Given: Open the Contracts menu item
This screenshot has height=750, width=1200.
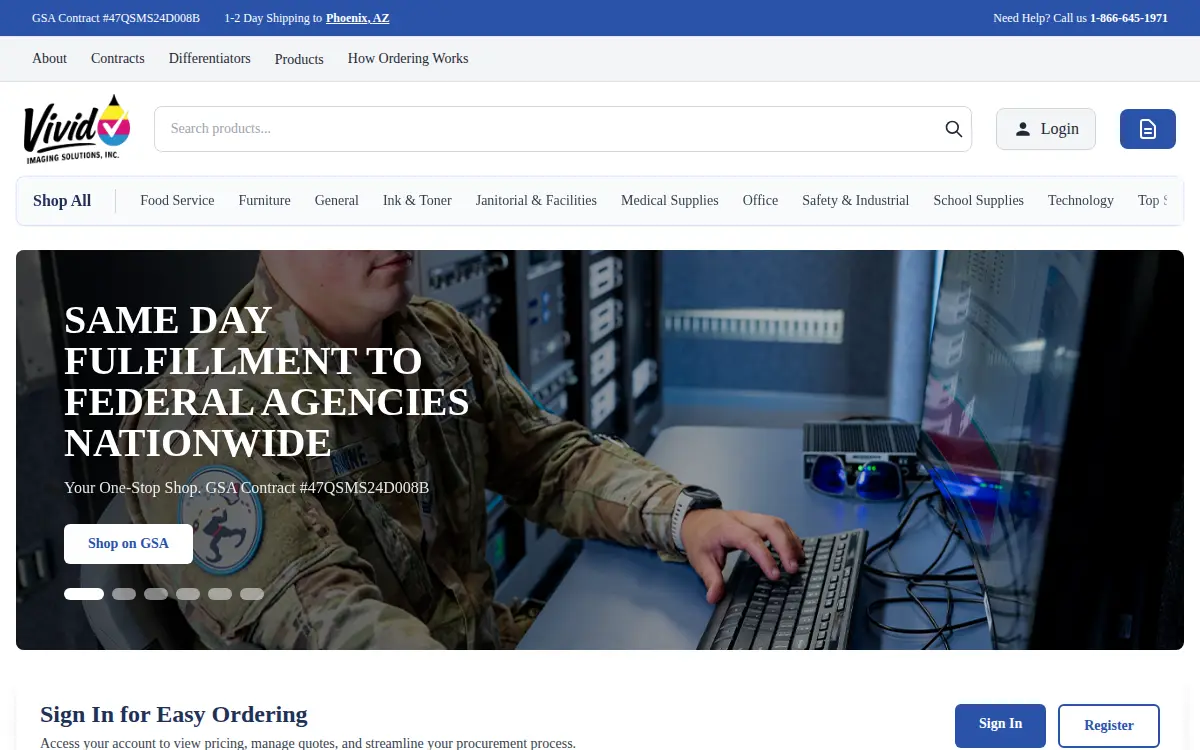Looking at the screenshot, I should point(118,58).
